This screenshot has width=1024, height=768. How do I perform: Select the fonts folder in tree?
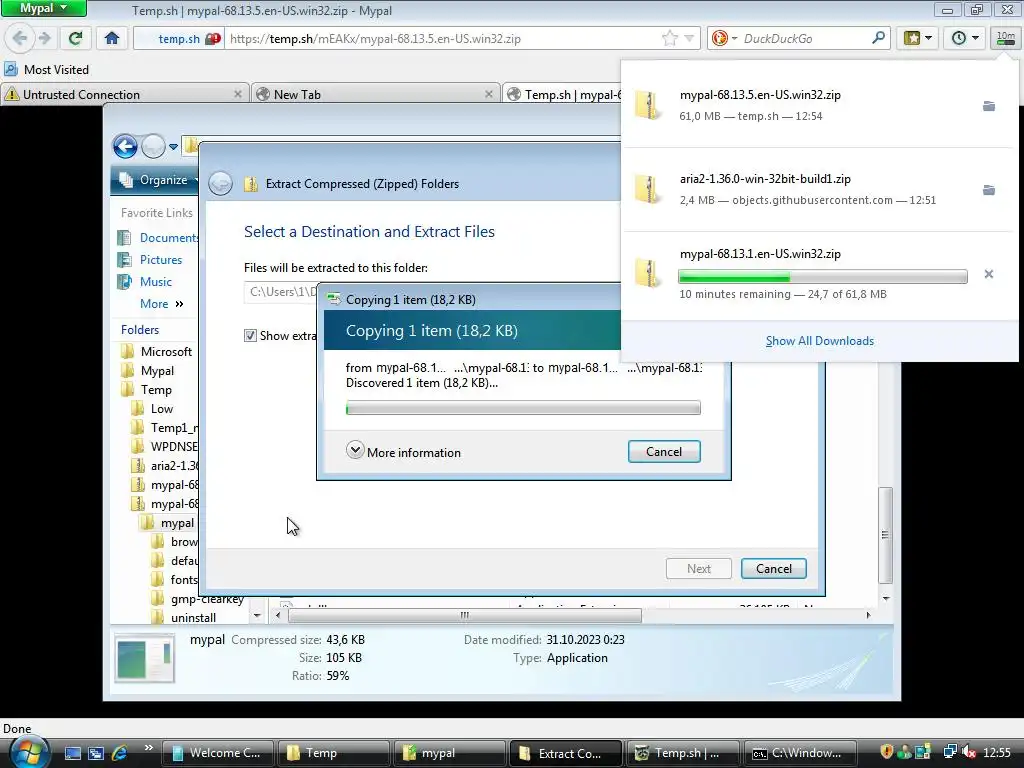click(174, 580)
